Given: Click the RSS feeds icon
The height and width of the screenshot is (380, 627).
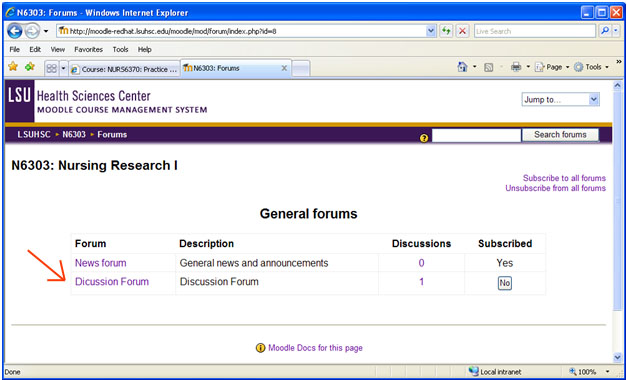Looking at the screenshot, I should [488, 68].
